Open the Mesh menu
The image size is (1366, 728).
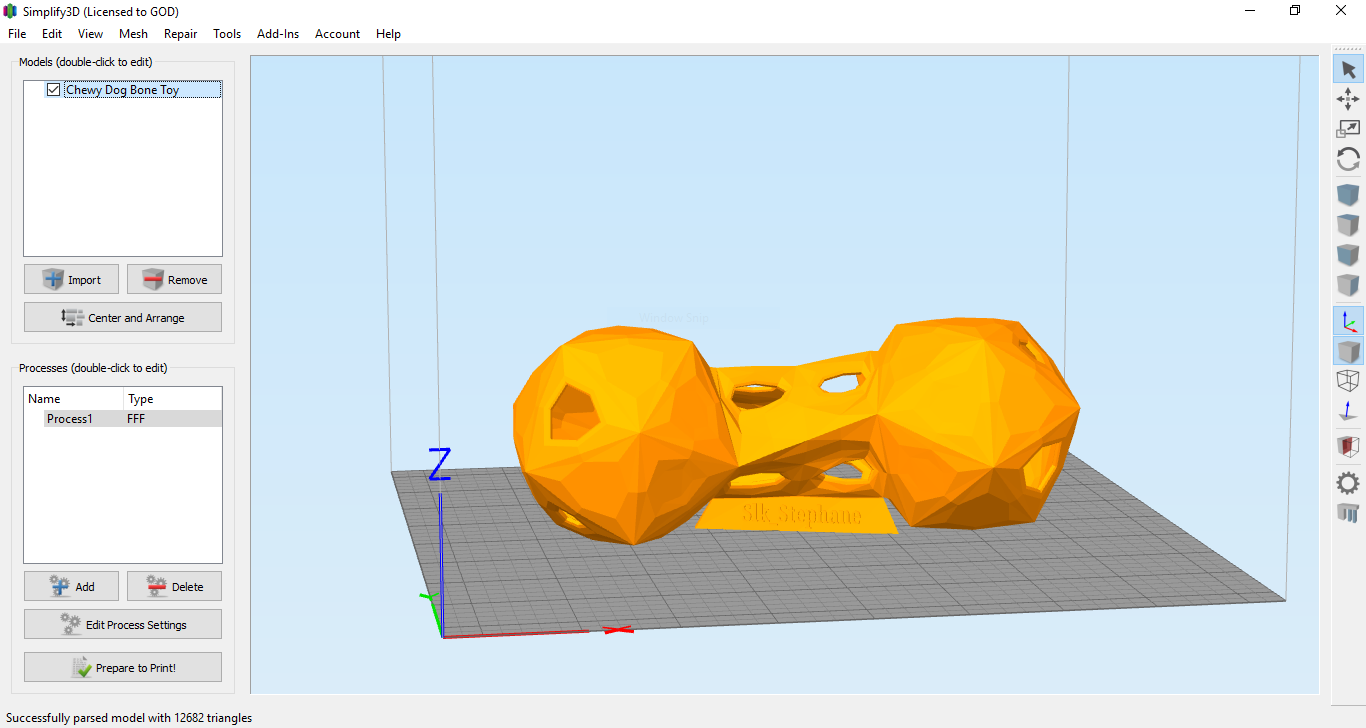(133, 34)
